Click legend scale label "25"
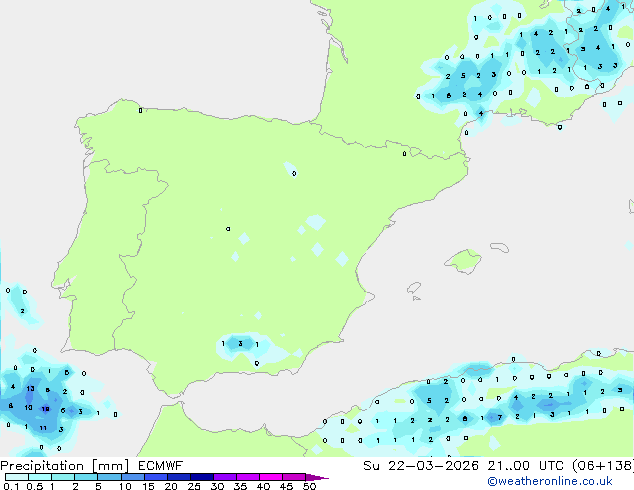Screen dimensions: 634x490 [194, 486]
